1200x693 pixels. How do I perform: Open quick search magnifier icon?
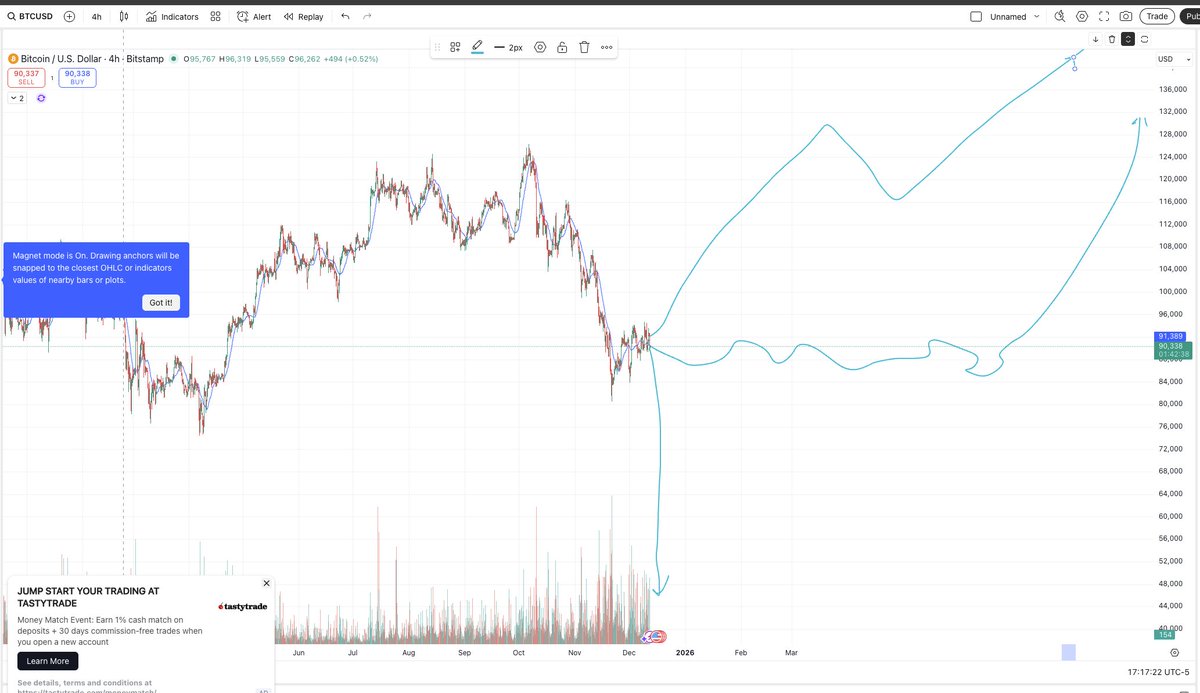(1060, 16)
